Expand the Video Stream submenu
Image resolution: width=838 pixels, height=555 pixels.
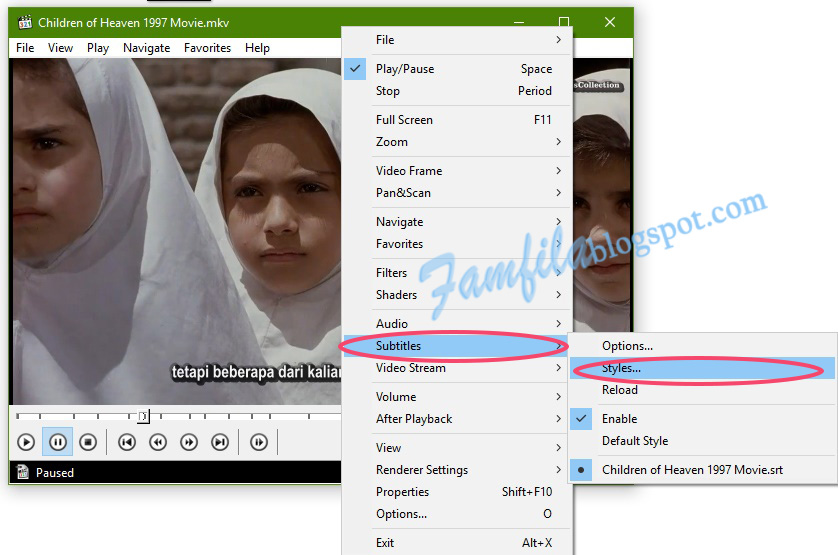pyautogui.click(x=457, y=368)
